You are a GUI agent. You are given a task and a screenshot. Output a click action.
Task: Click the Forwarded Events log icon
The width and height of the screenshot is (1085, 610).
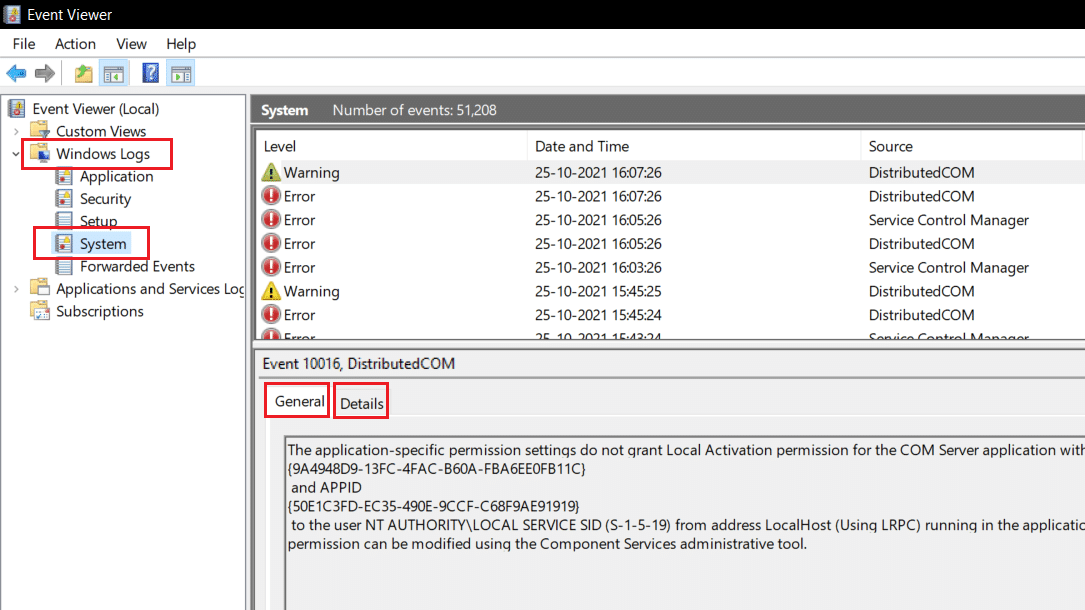64,266
